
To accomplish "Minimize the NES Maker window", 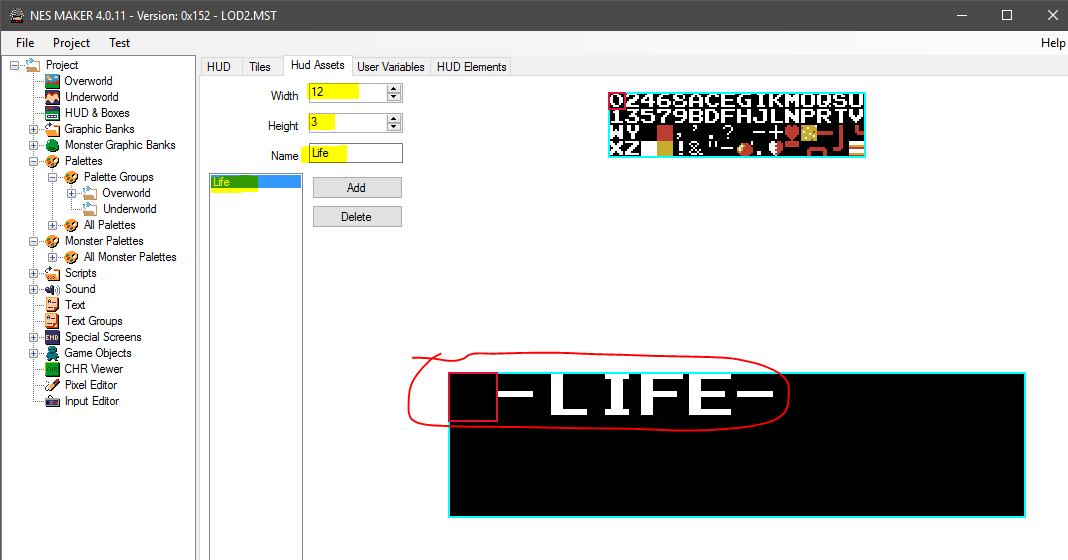I will coord(962,15).
